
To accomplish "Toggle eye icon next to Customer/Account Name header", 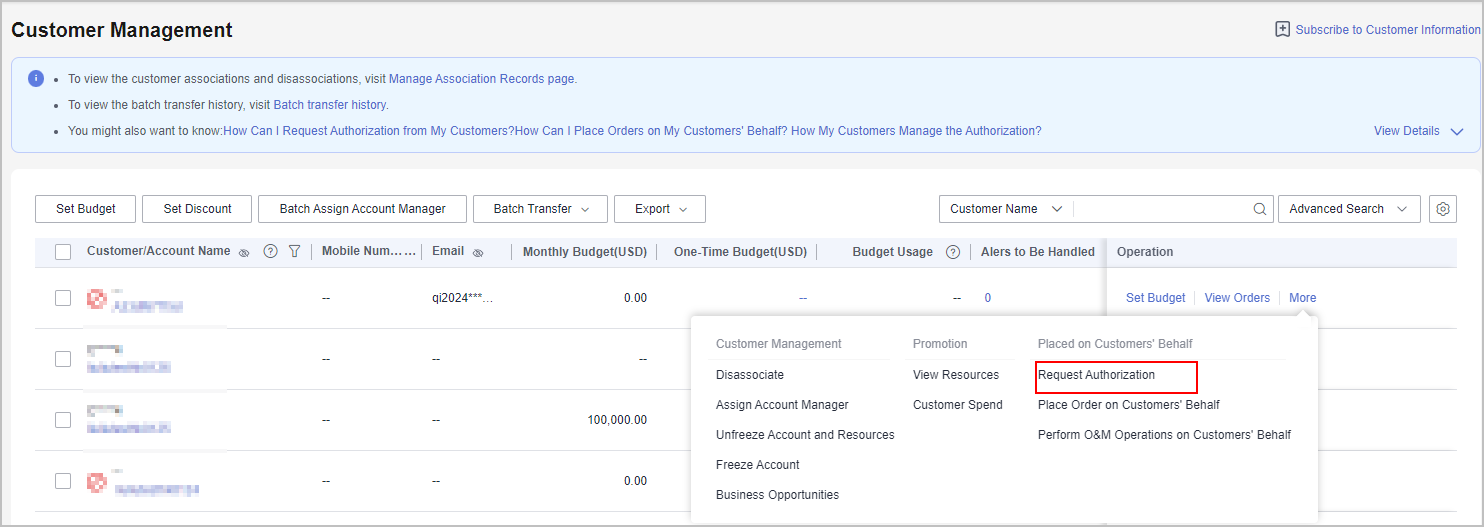I will [244, 253].
